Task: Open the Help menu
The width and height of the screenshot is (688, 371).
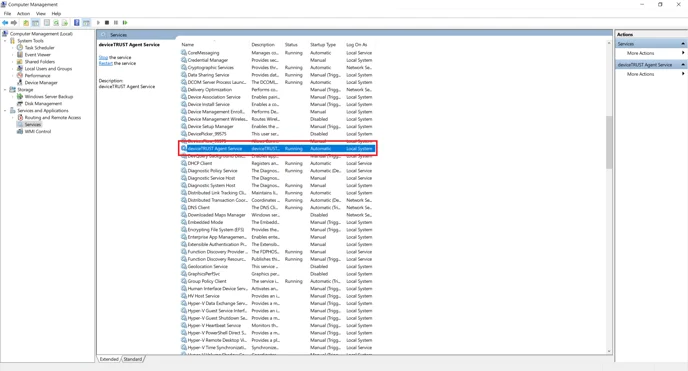Action: 56,14
